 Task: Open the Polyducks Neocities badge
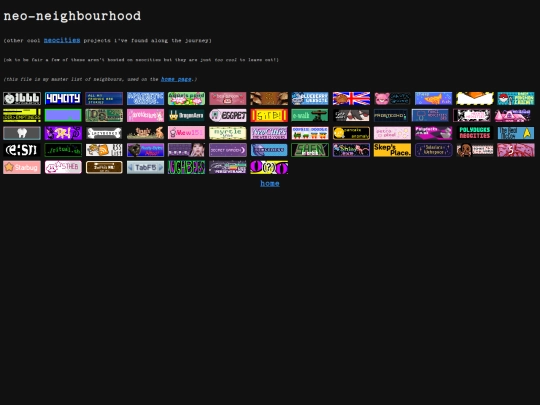[x=475, y=133]
